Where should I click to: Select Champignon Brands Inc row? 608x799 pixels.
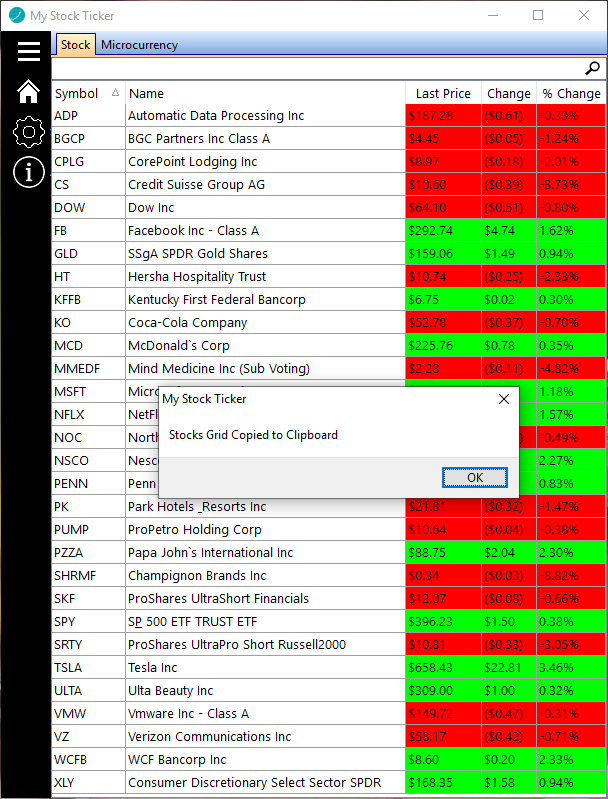[x=329, y=576]
